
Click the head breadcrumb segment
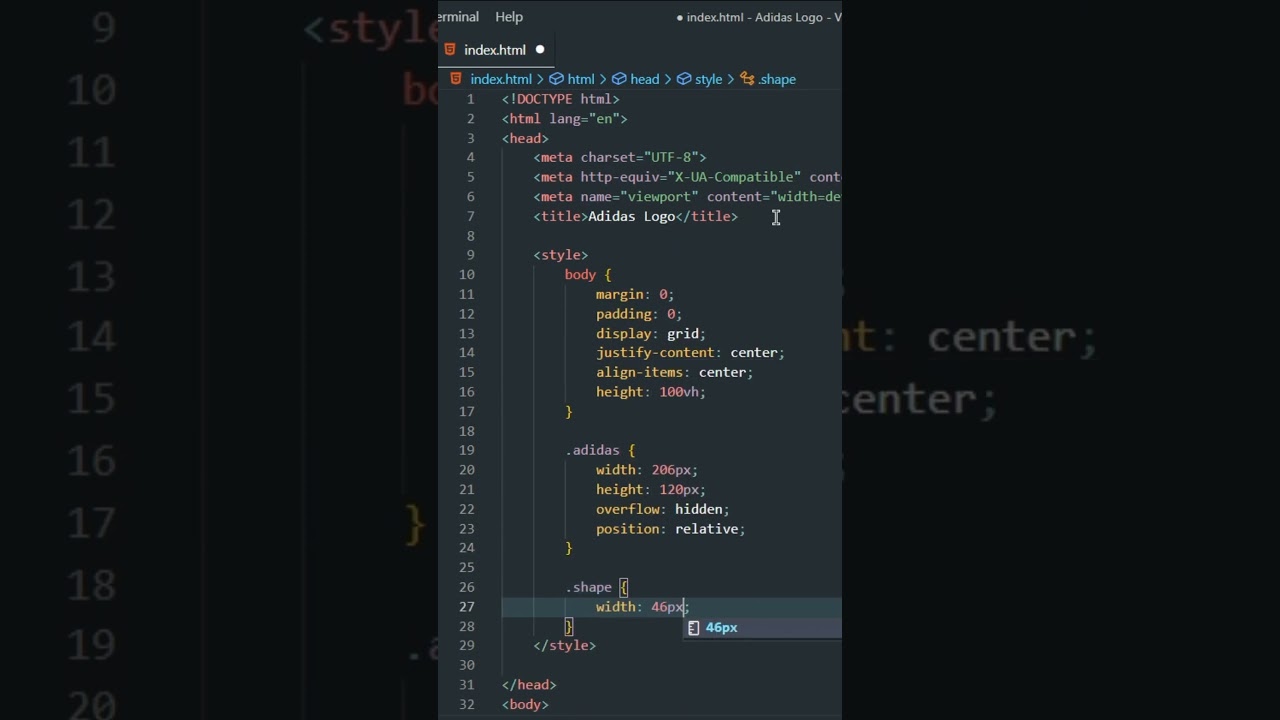645,79
